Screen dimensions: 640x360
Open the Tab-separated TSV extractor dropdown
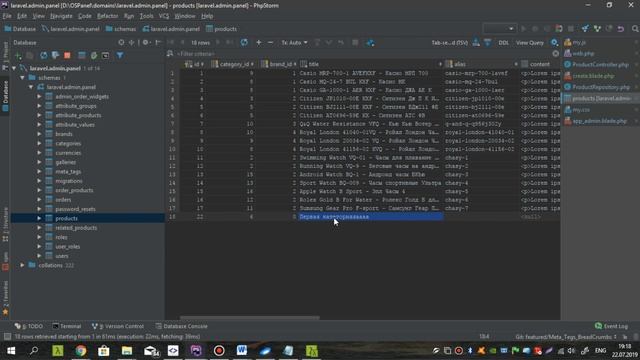point(449,42)
